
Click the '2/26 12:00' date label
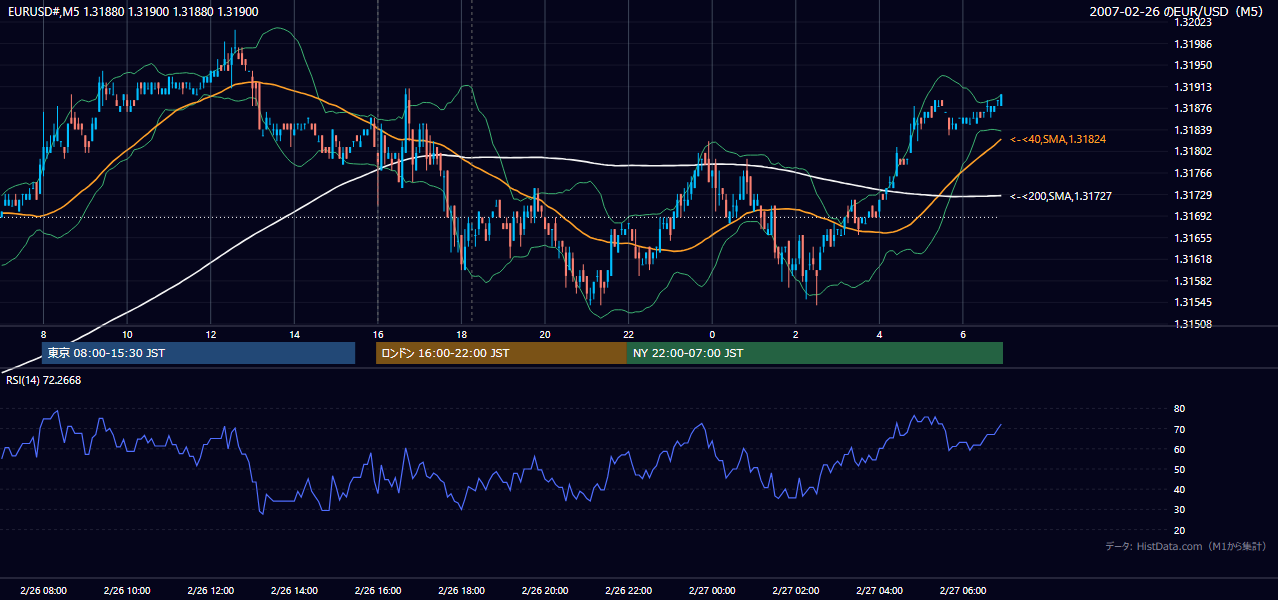pyautogui.click(x=210, y=591)
